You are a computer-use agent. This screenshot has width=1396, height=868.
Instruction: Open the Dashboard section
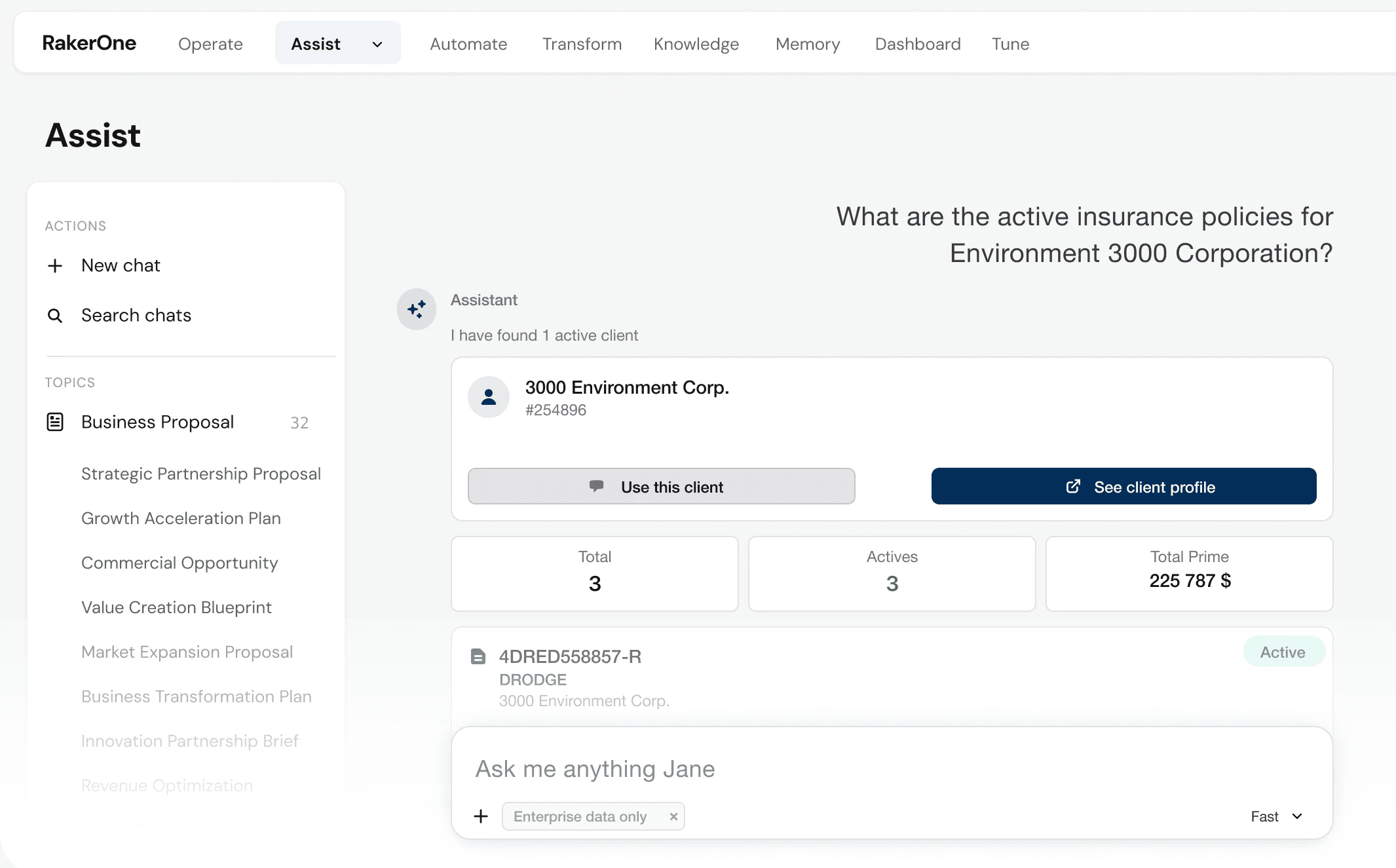(x=917, y=44)
